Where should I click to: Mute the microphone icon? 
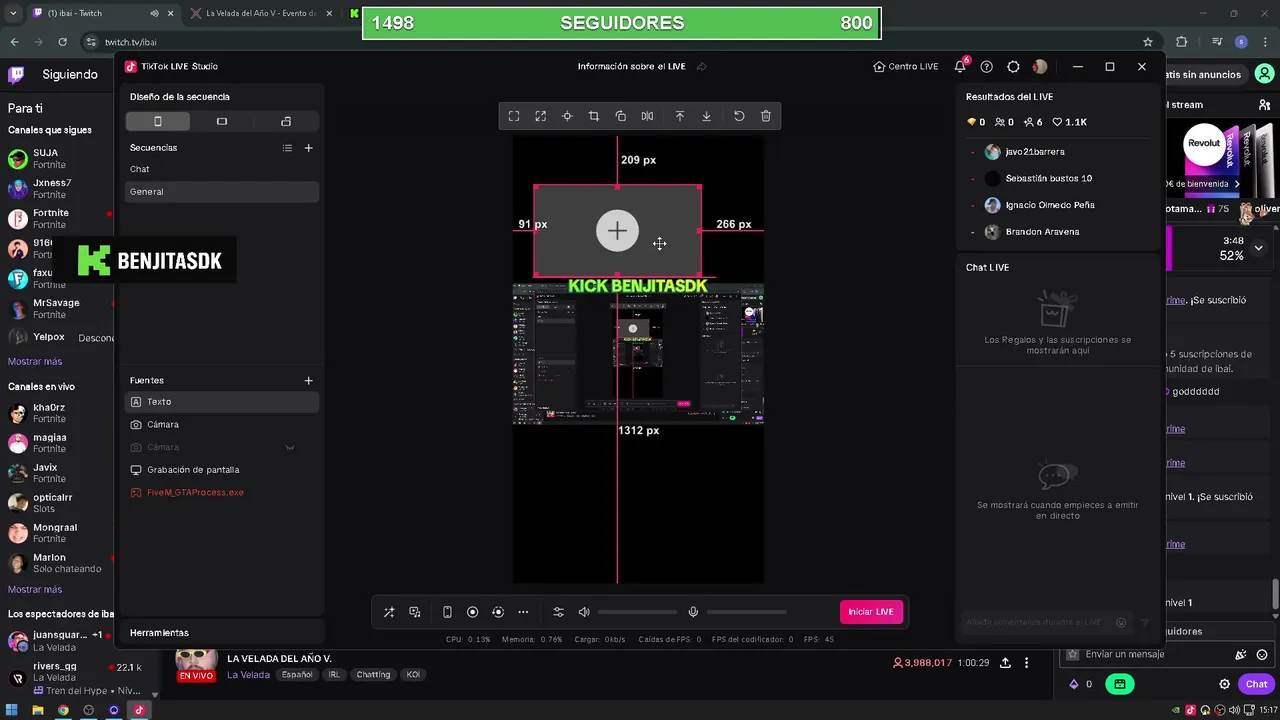[693, 612]
